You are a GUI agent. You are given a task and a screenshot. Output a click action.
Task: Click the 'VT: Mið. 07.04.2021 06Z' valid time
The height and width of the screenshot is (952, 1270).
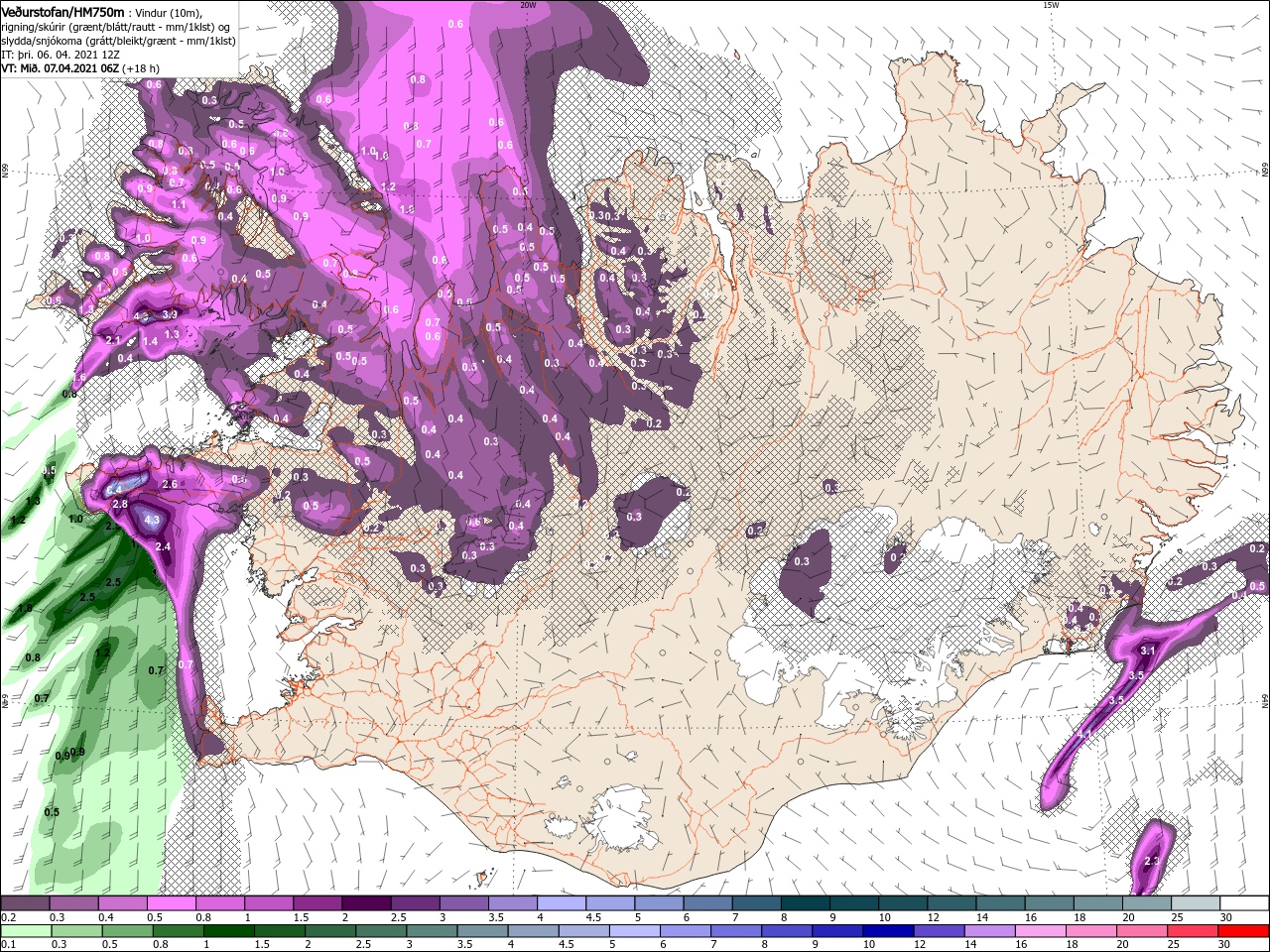coord(60,68)
